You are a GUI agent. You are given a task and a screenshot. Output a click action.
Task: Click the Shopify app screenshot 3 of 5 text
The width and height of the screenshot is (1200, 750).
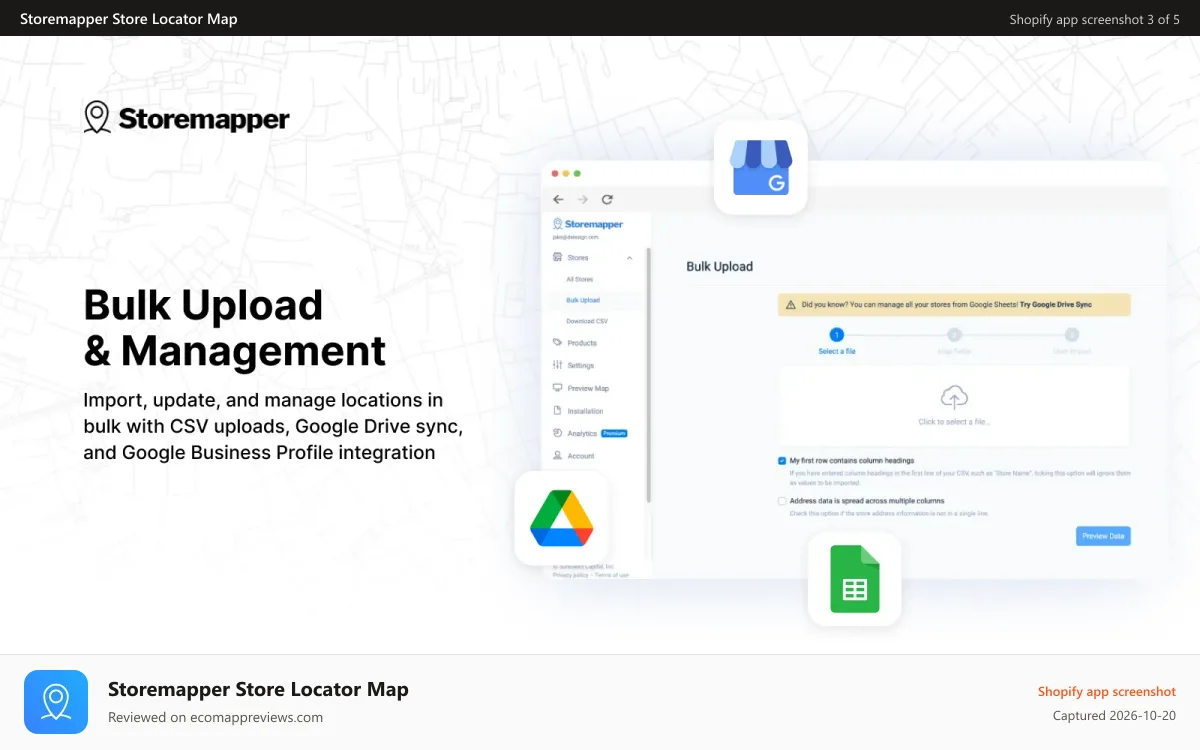[1095, 19]
